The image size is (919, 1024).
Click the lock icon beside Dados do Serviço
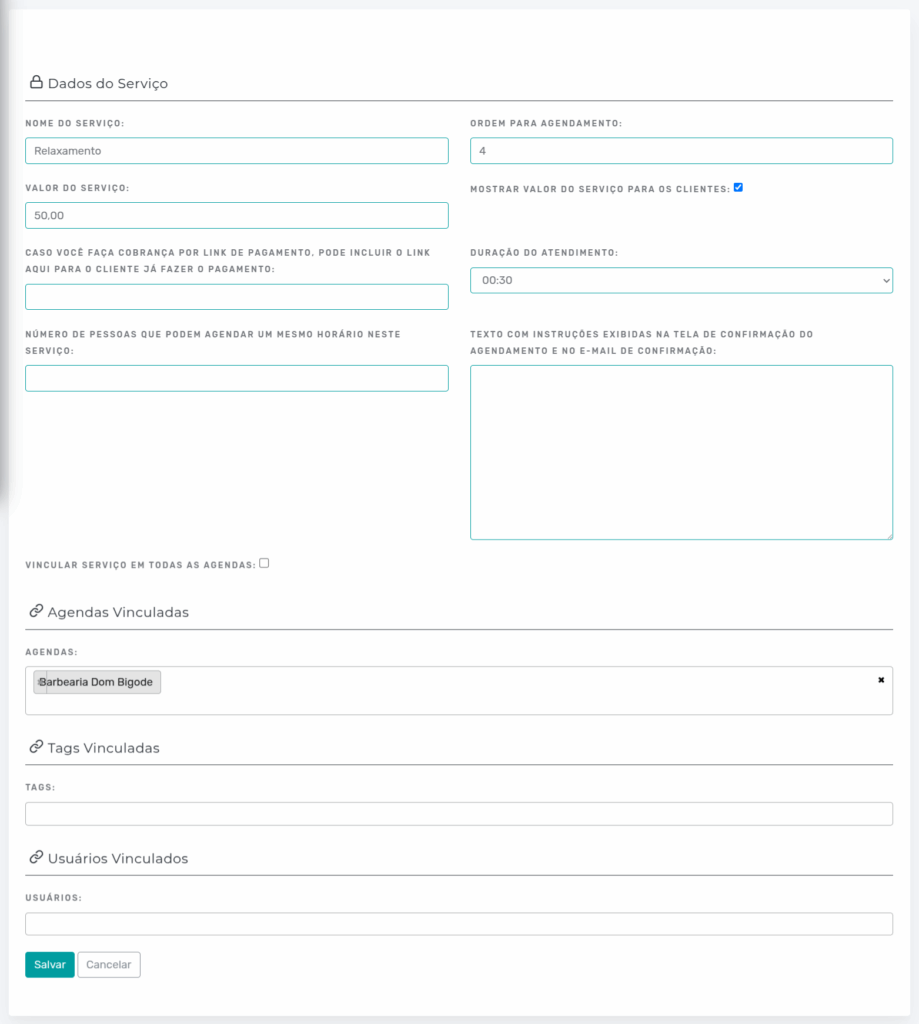[x=36, y=82]
